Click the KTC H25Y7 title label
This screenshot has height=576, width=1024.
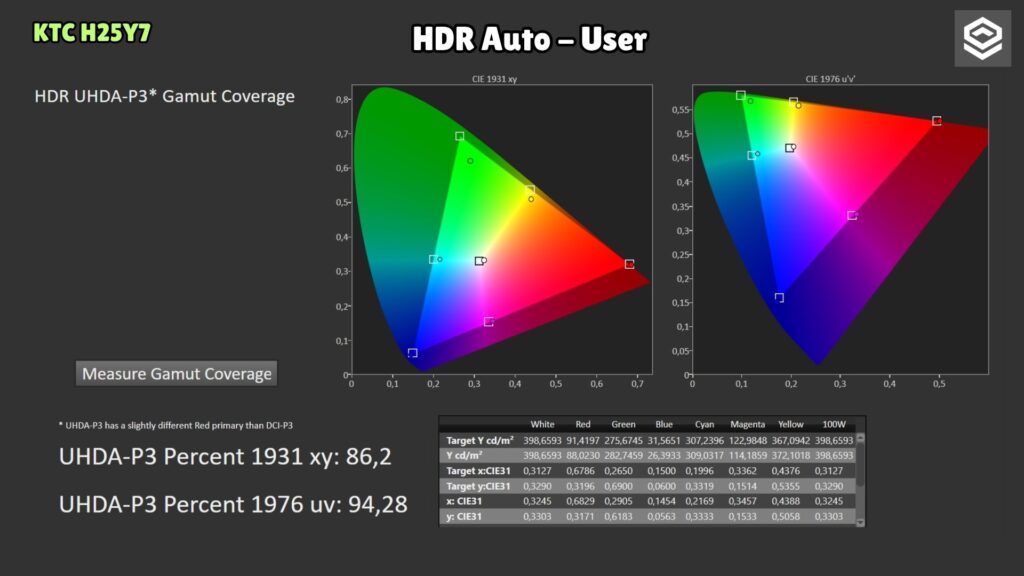click(92, 33)
